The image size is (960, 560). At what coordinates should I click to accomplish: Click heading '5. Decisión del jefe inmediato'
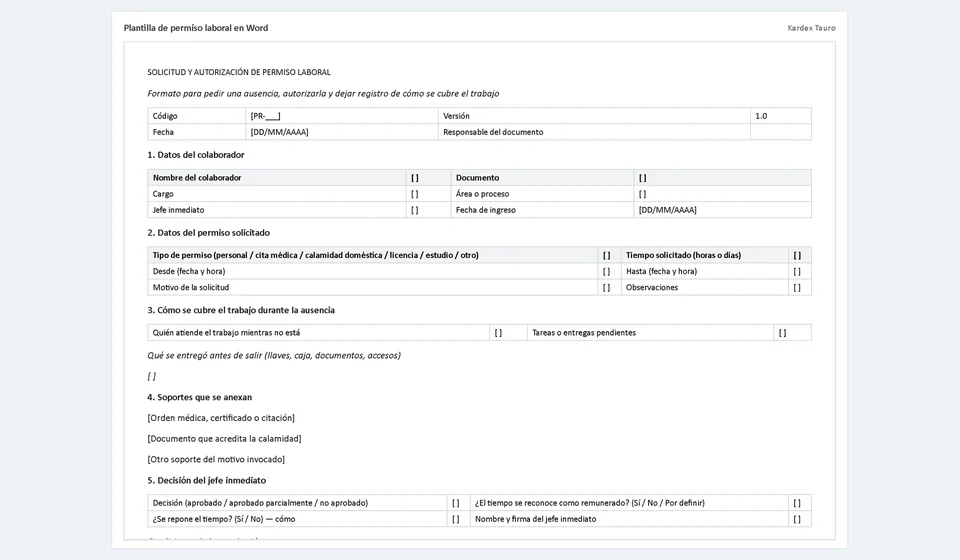click(x=206, y=480)
